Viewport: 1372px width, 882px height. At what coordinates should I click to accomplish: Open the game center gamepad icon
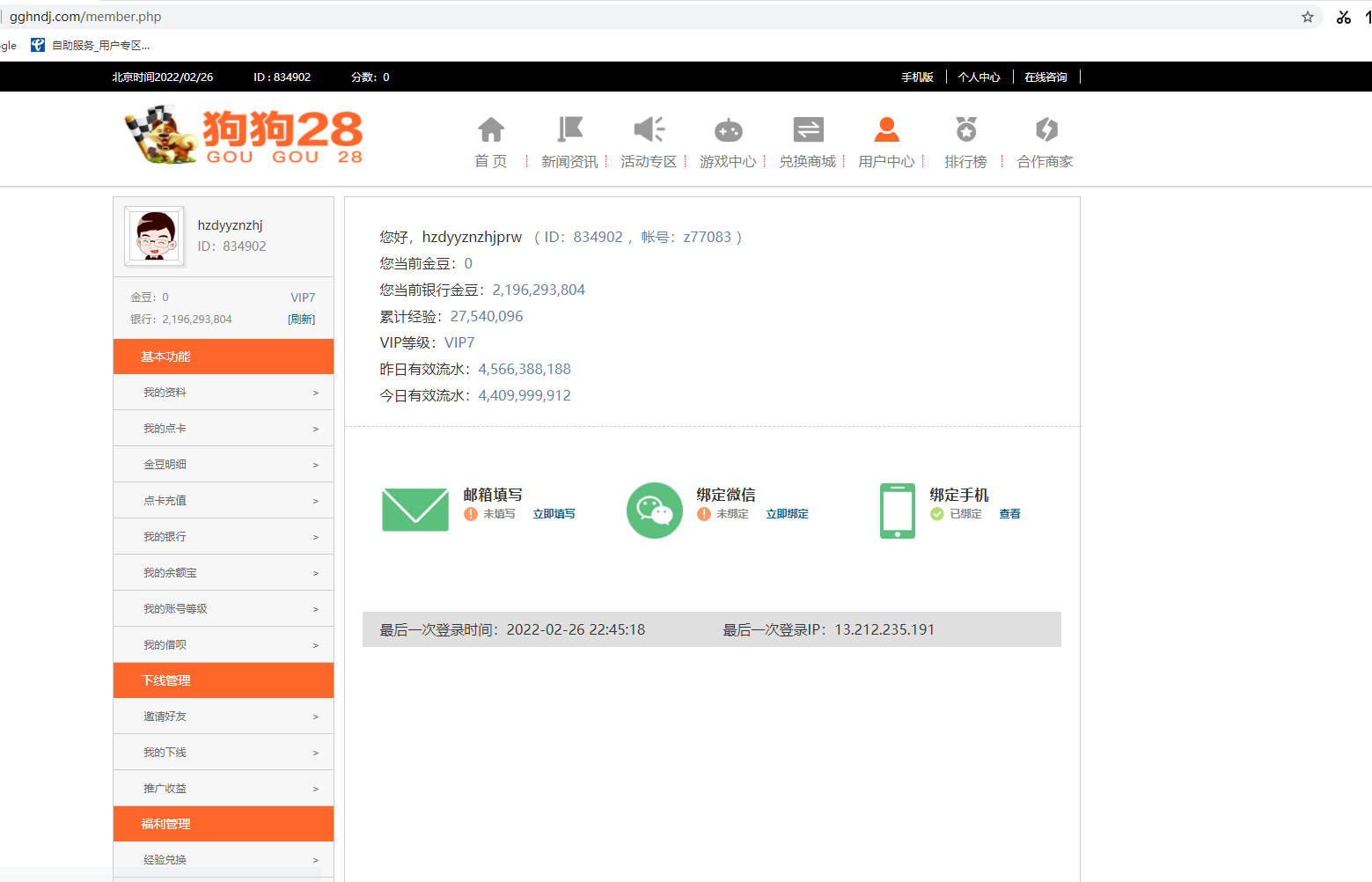point(728,130)
